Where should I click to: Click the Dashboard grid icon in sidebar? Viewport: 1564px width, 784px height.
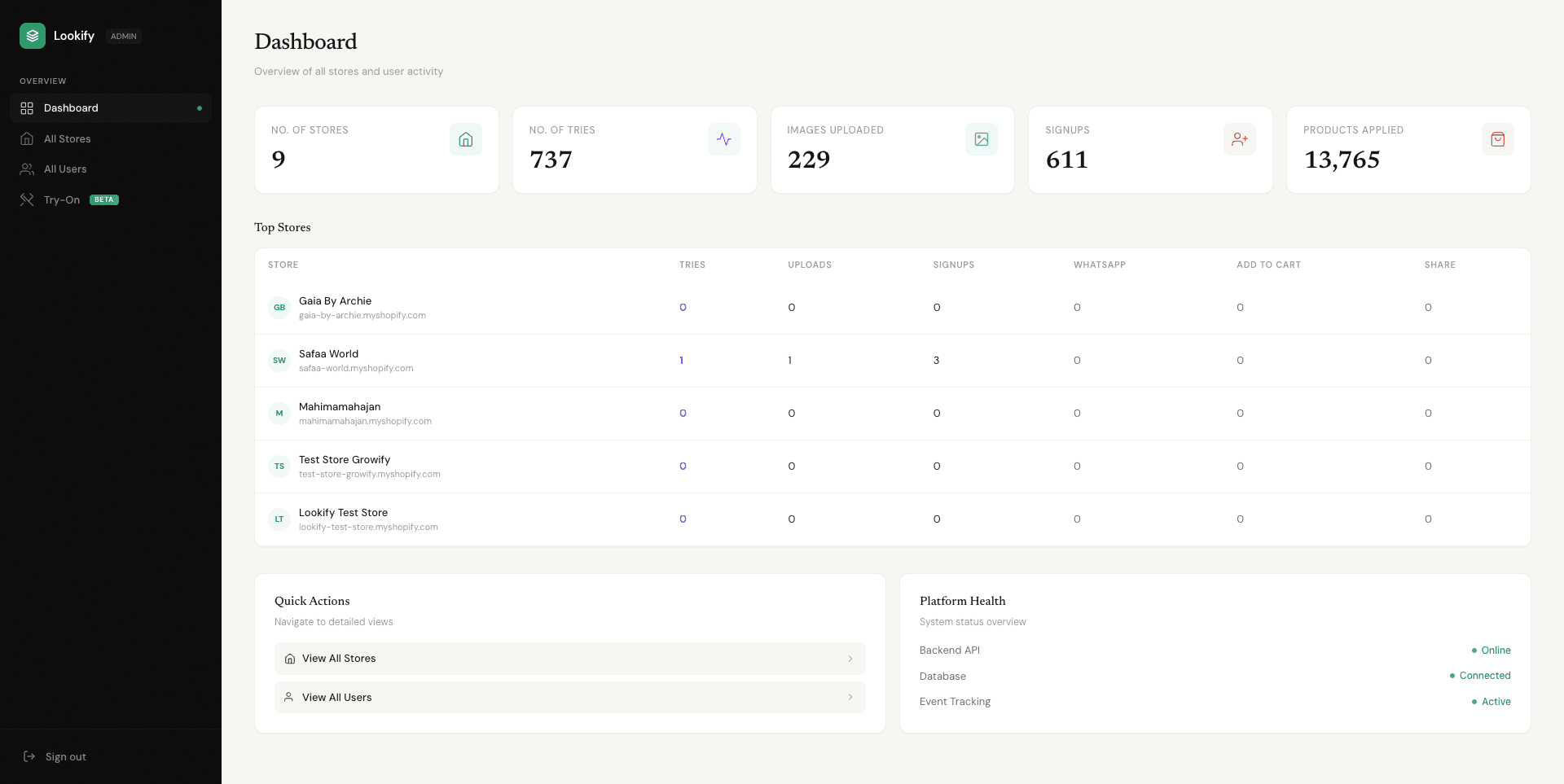click(x=27, y=108)
